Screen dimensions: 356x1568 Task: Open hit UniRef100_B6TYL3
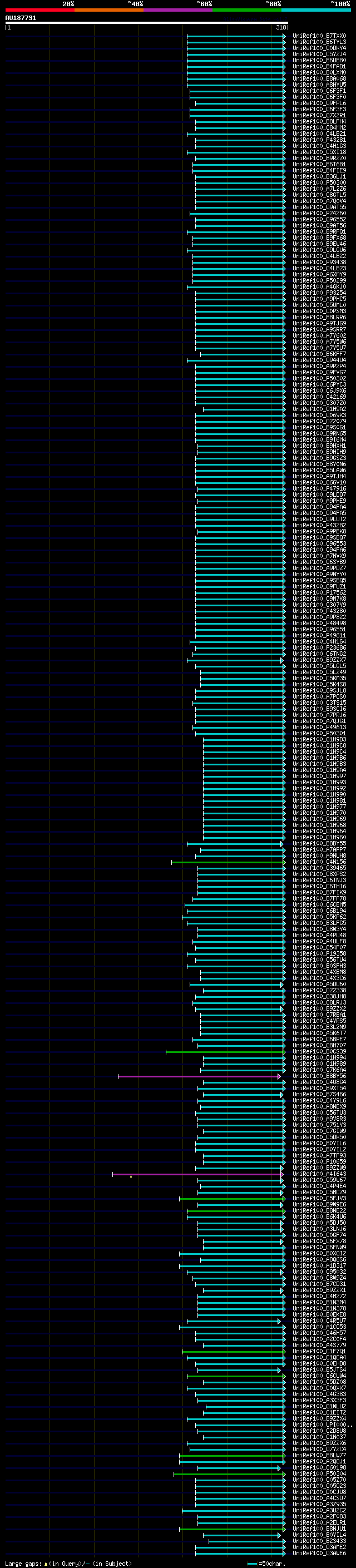(319, 42)
